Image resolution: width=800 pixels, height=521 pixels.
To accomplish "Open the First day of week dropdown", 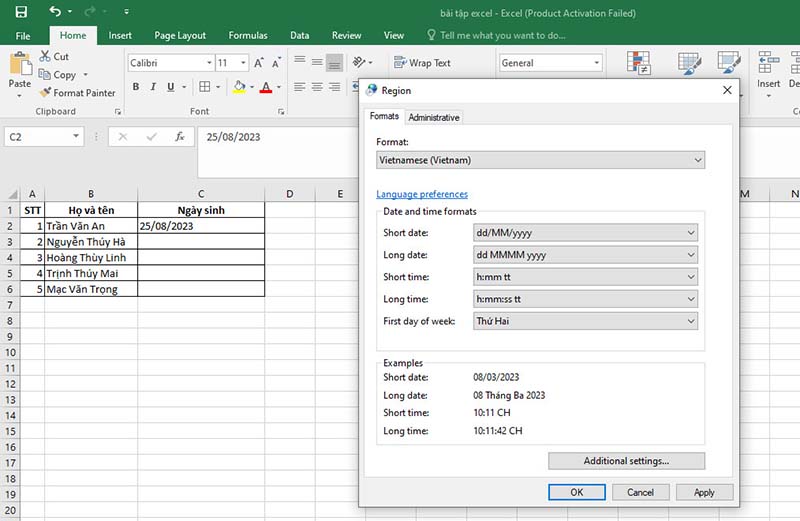I will pyautogui.click(x=585, y=321).
